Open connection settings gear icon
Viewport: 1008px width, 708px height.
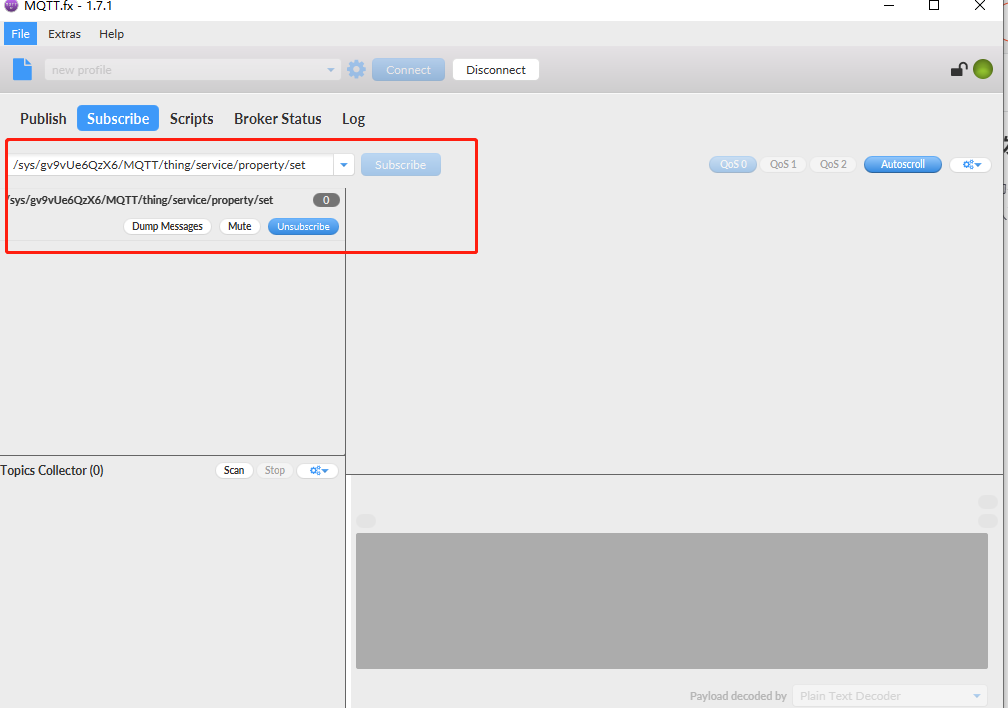pos(356,69)
